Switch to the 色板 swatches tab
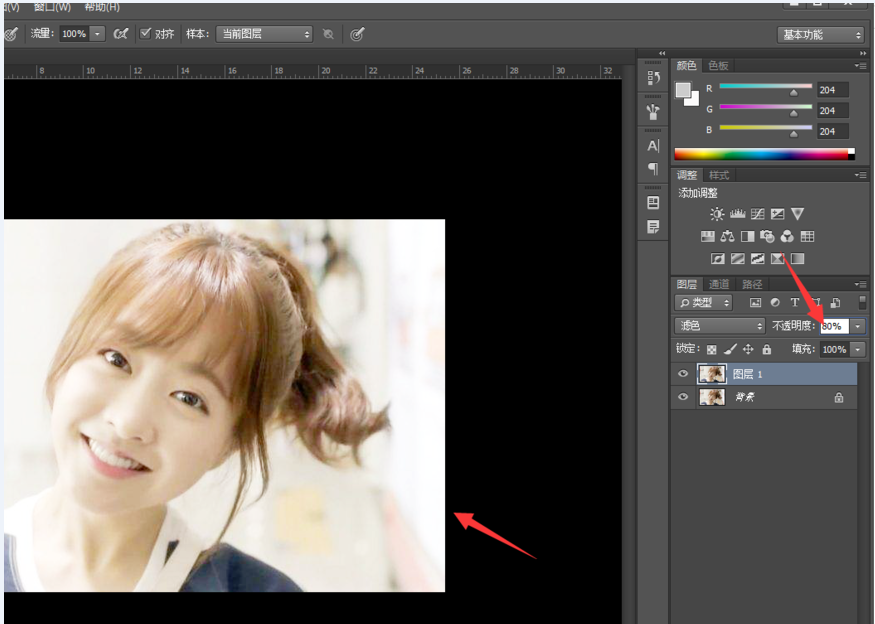 [718, 66]
